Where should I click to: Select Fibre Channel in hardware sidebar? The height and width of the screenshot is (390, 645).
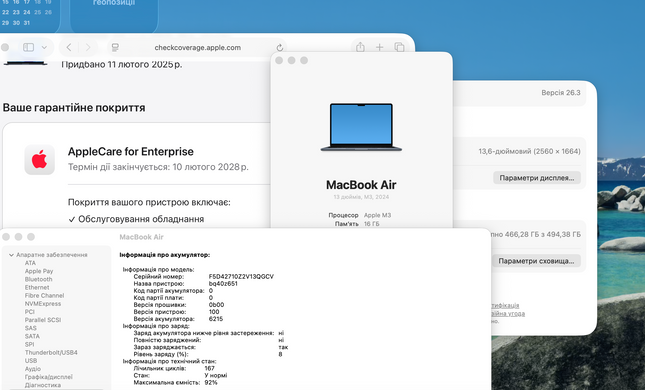44,295
